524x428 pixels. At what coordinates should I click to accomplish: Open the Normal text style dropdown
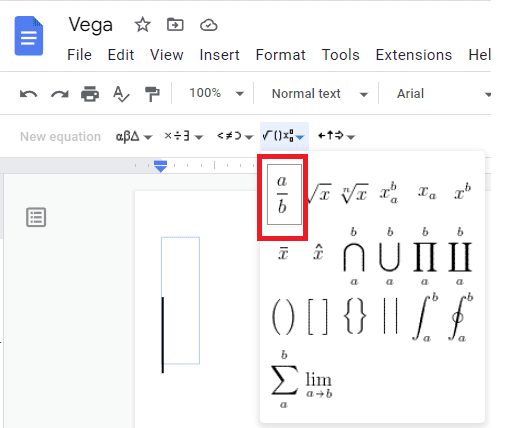pos(319,94)
